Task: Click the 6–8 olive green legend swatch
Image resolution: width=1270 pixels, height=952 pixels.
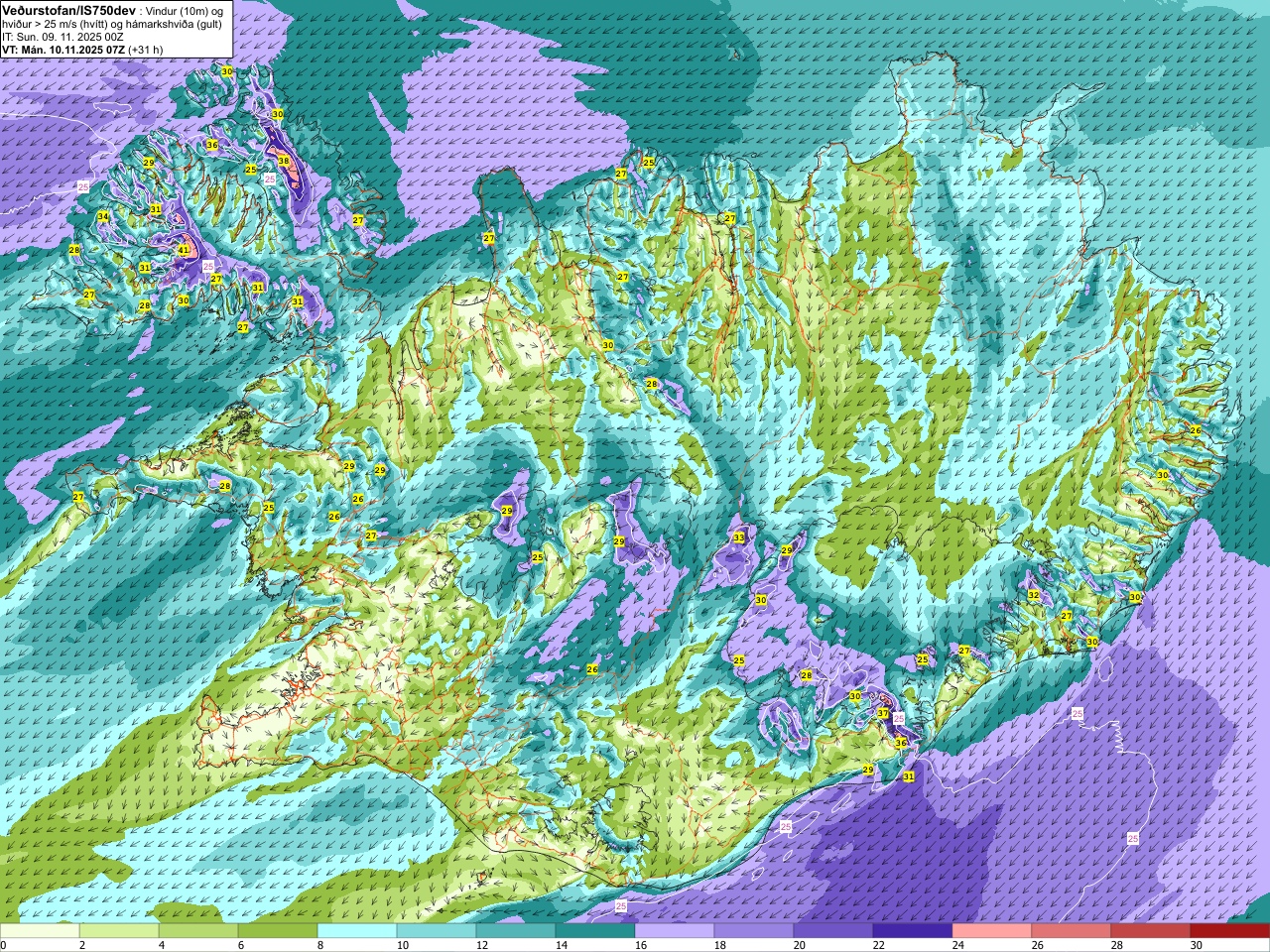Action: [x=278, y=931]
